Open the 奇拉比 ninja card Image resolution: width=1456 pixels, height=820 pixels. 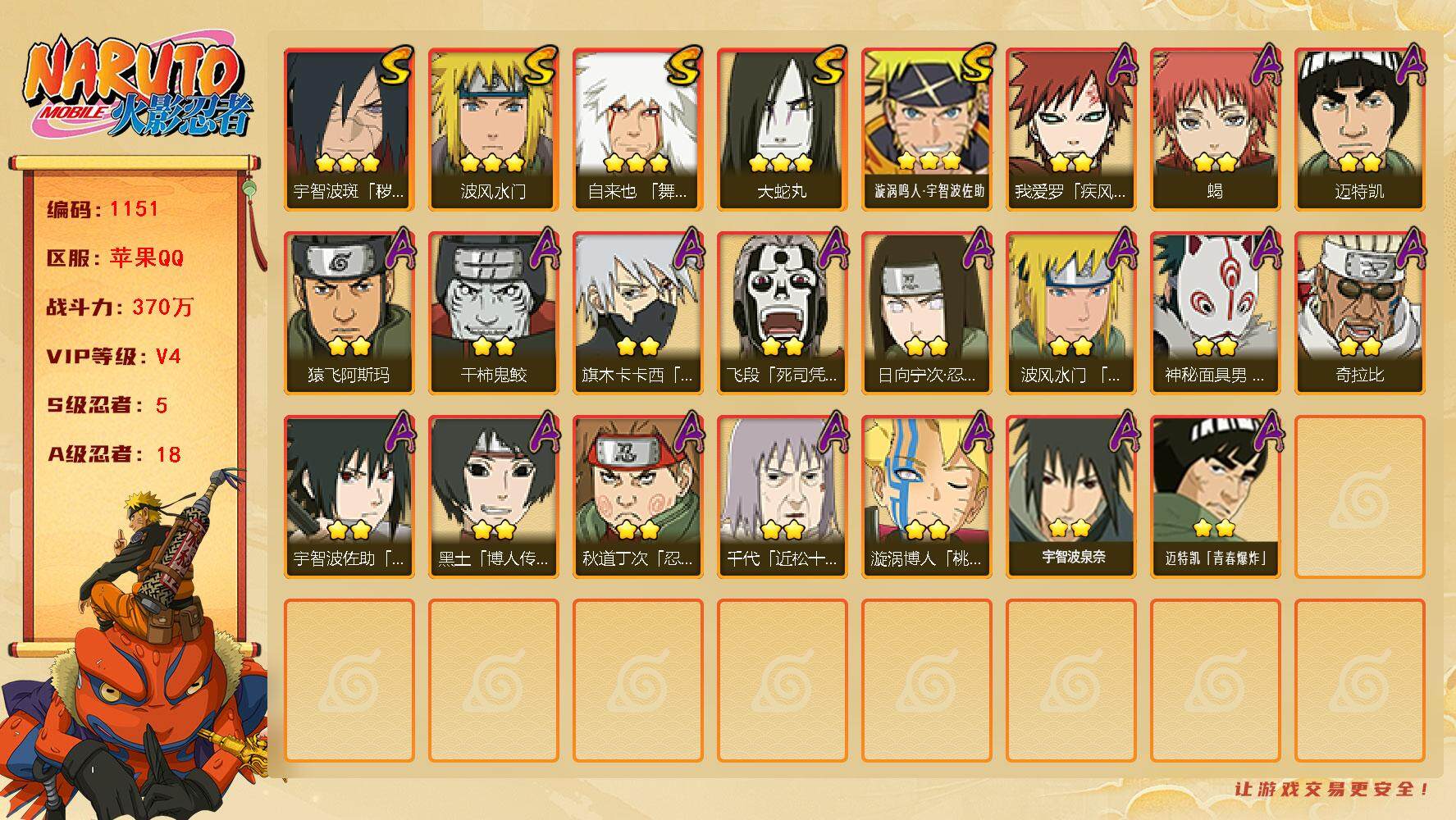coord(1359,313)
